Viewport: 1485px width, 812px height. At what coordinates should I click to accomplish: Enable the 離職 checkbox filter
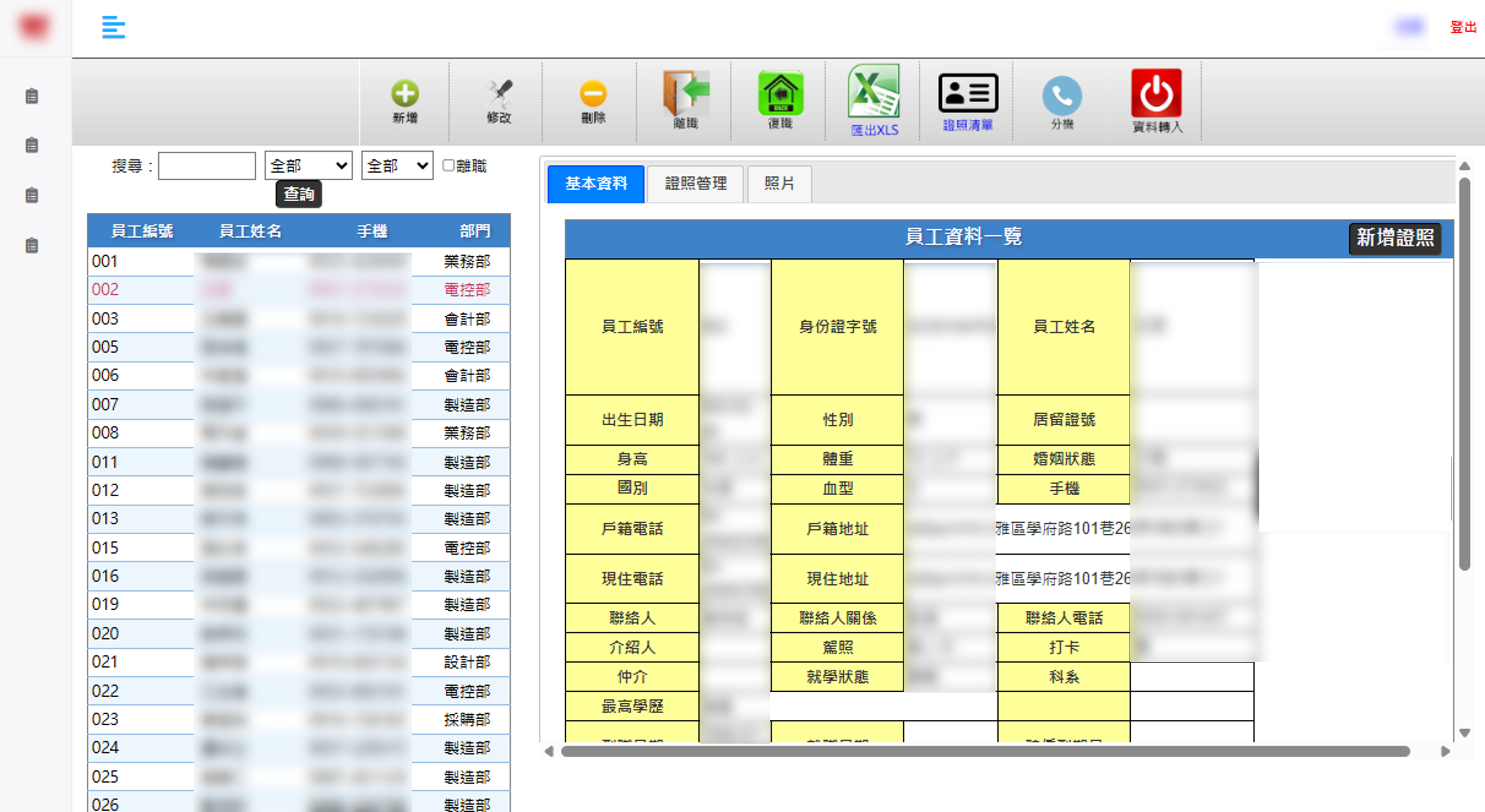pyautogui.click(x=448, y=165)
